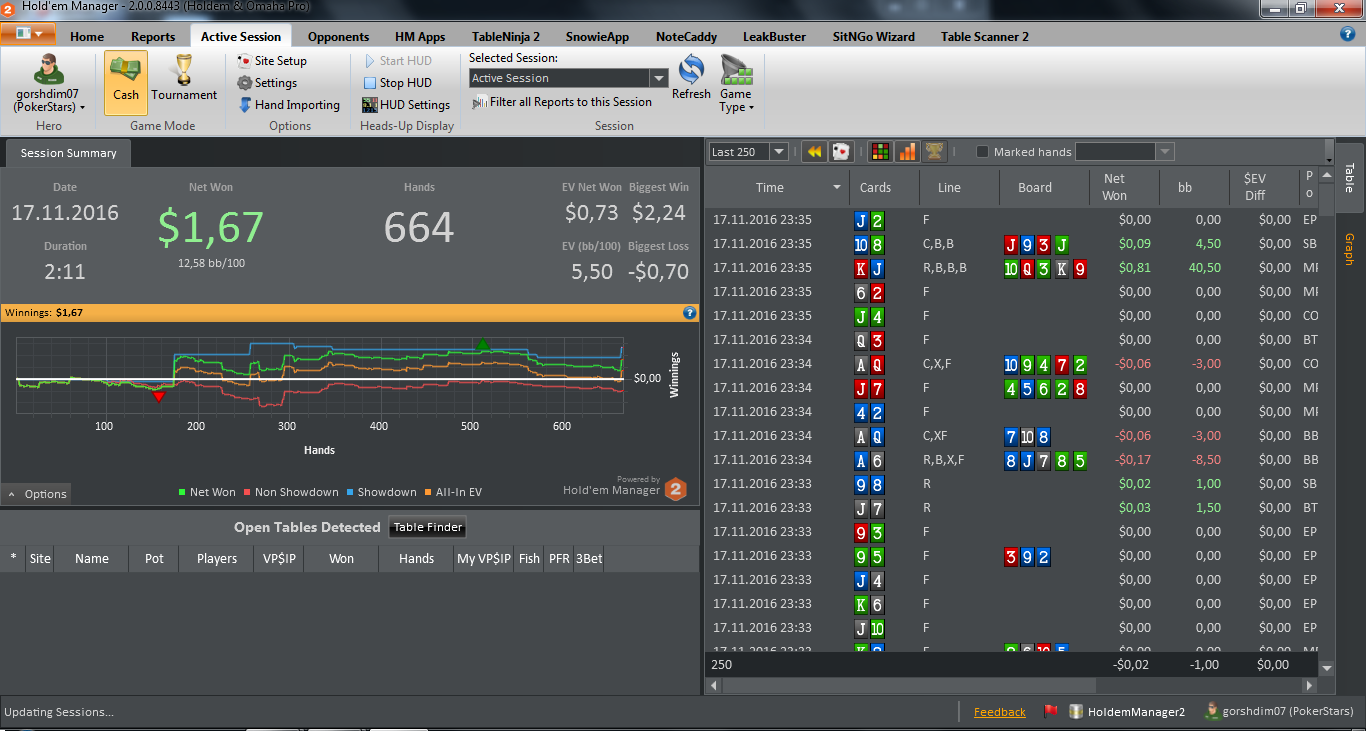Sort hands by Net Won column
The height and width of the screenshot is (731, 1366).
click(1114, 188)
